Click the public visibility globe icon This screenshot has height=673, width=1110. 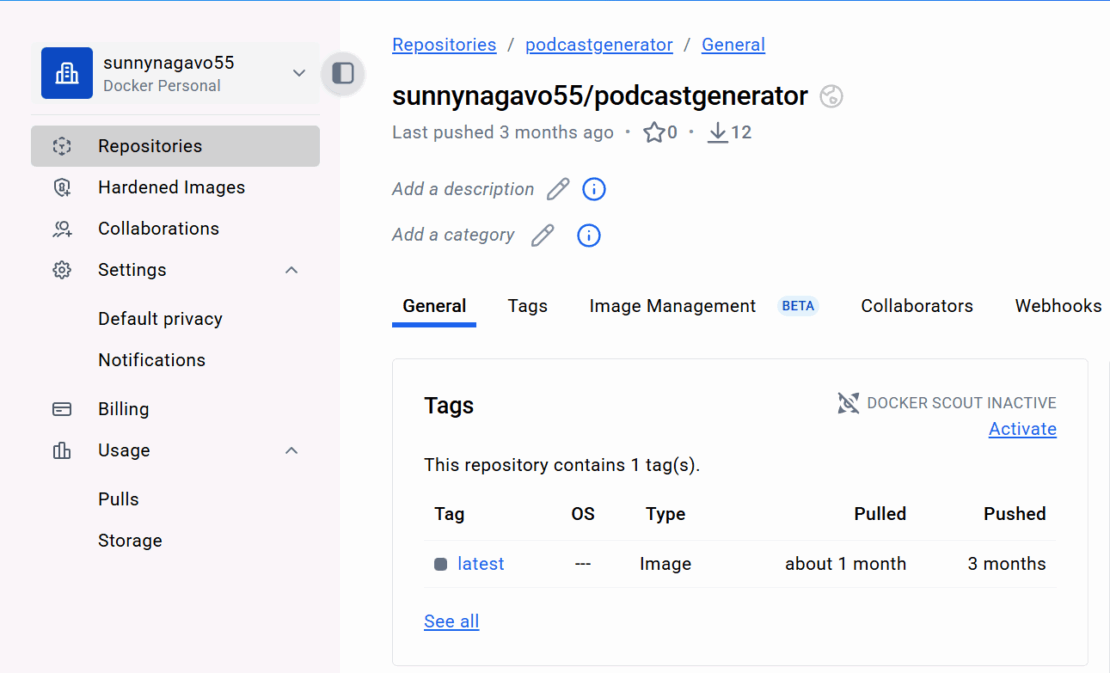coord(831,96)
